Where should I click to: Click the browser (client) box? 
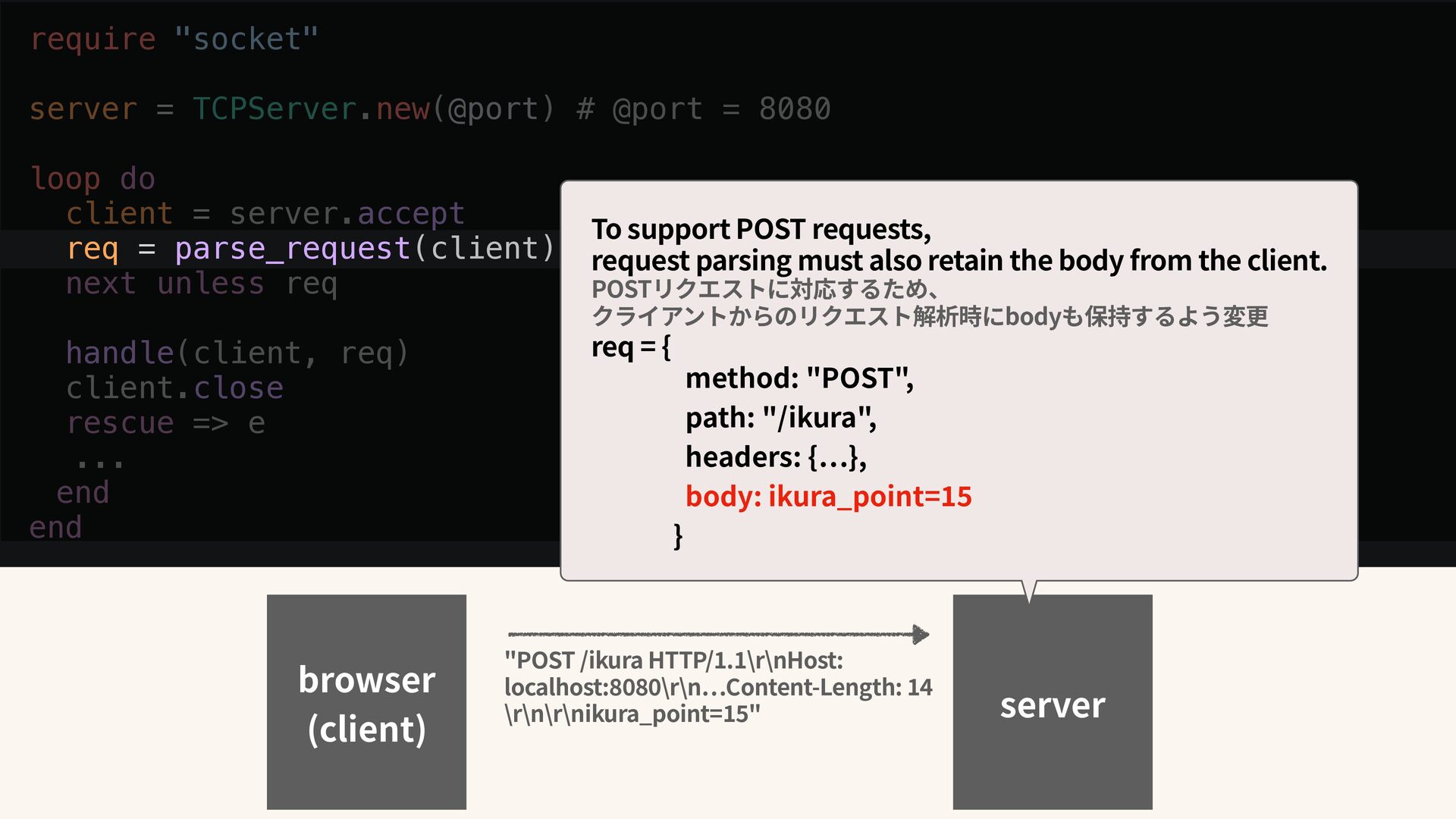point(366,701)
